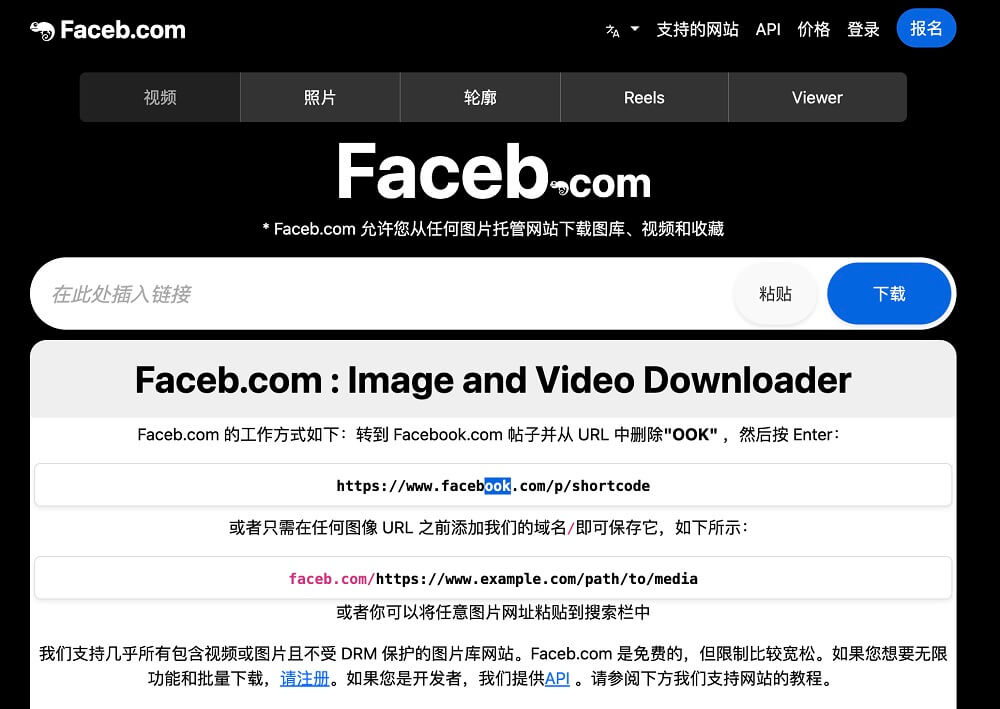Image resolution: width=1000 pixels, height=709 pixels.
Task: Open 支持的网站 menu item
Action: [x=697, y=29]
